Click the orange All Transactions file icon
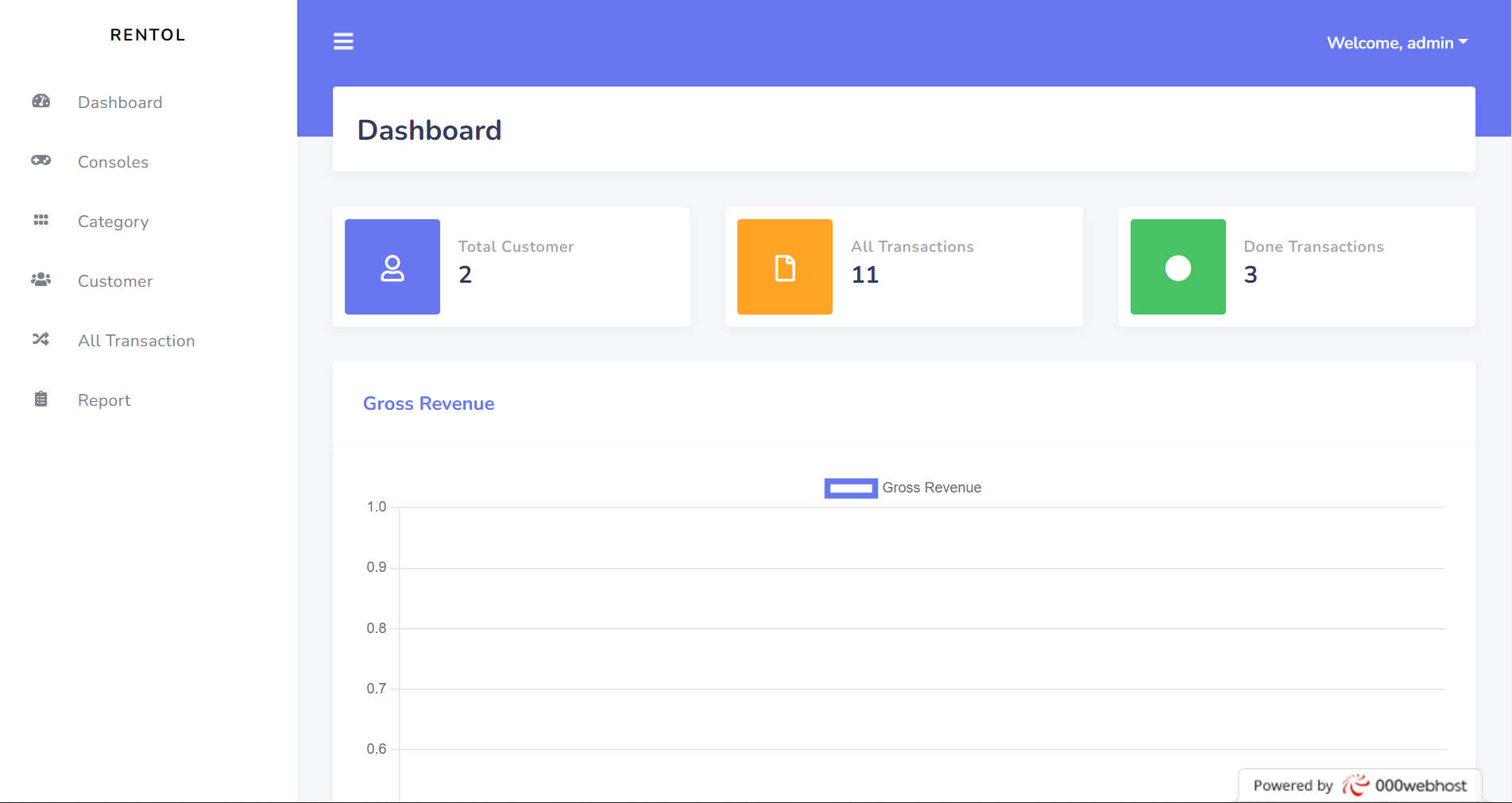This screenshot has height=803, width=1512. [x=785, y=267]
